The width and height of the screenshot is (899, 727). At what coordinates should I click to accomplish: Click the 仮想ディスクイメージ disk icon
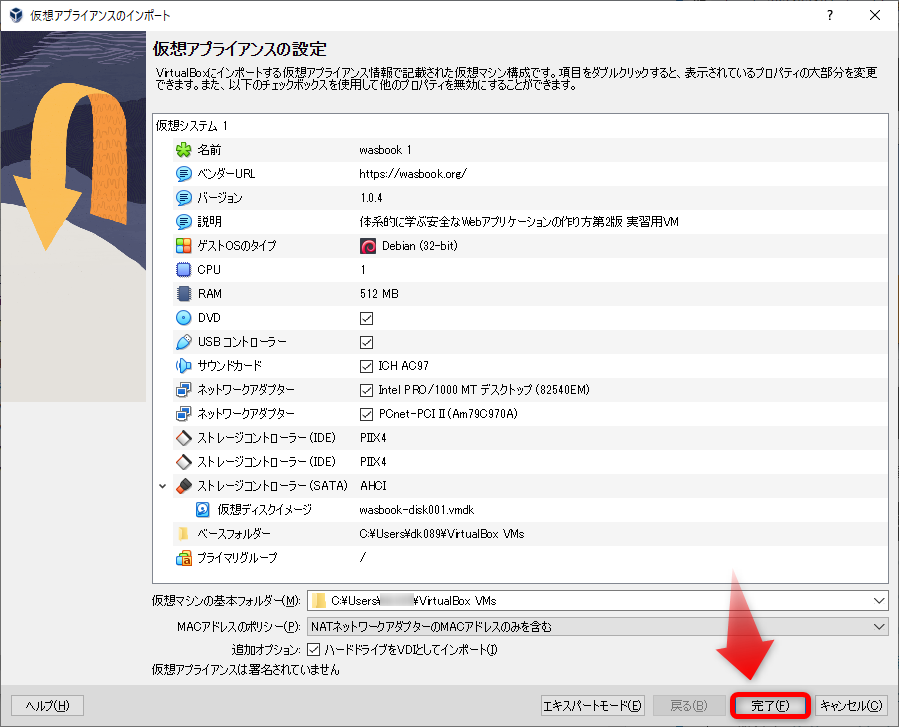(x=202, y=510)
